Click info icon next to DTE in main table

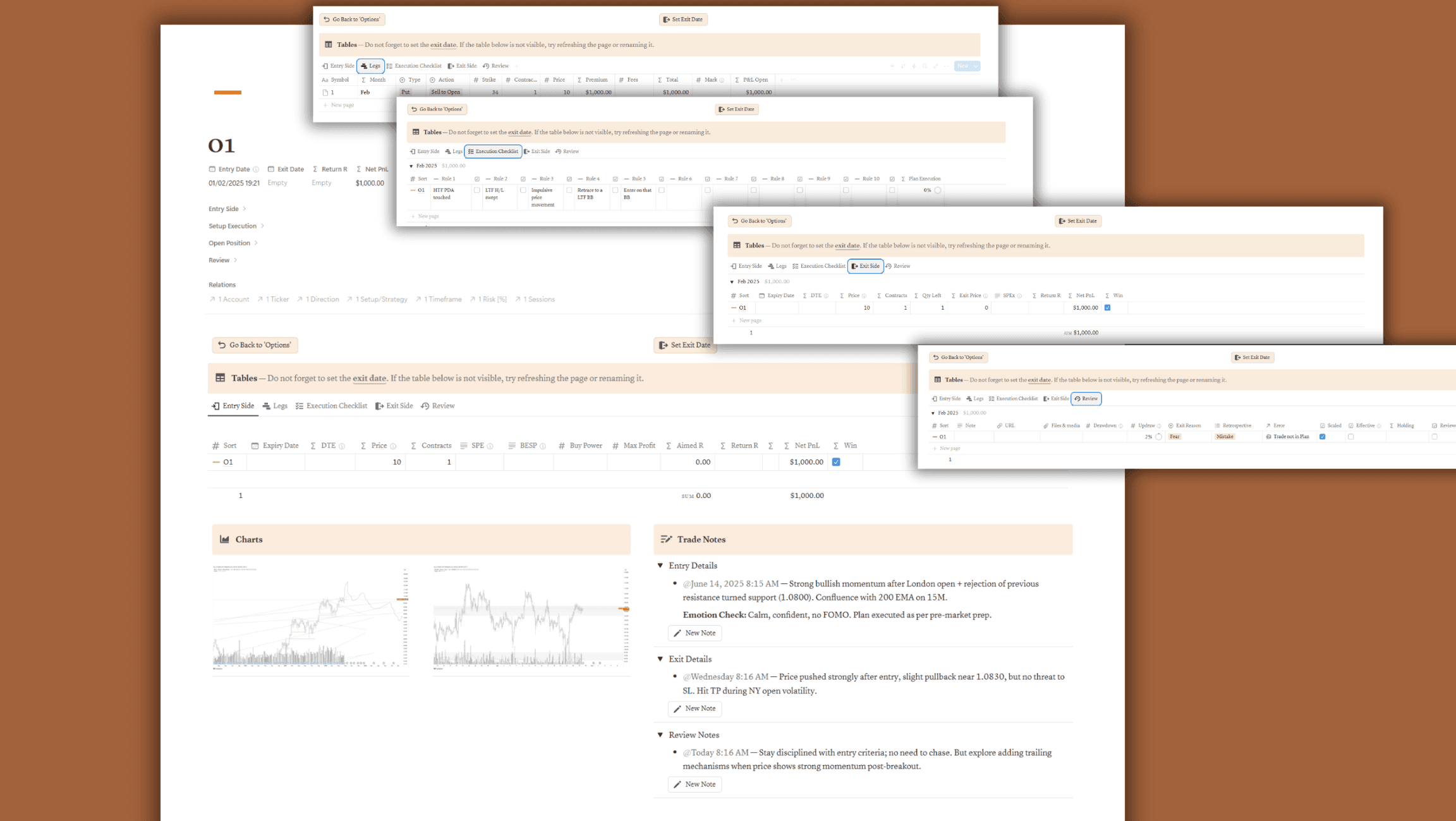tap(342, 446)
